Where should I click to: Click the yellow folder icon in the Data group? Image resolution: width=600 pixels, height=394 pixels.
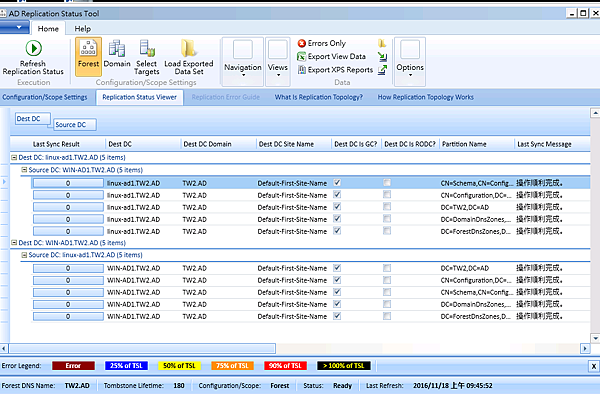point(382,43)
